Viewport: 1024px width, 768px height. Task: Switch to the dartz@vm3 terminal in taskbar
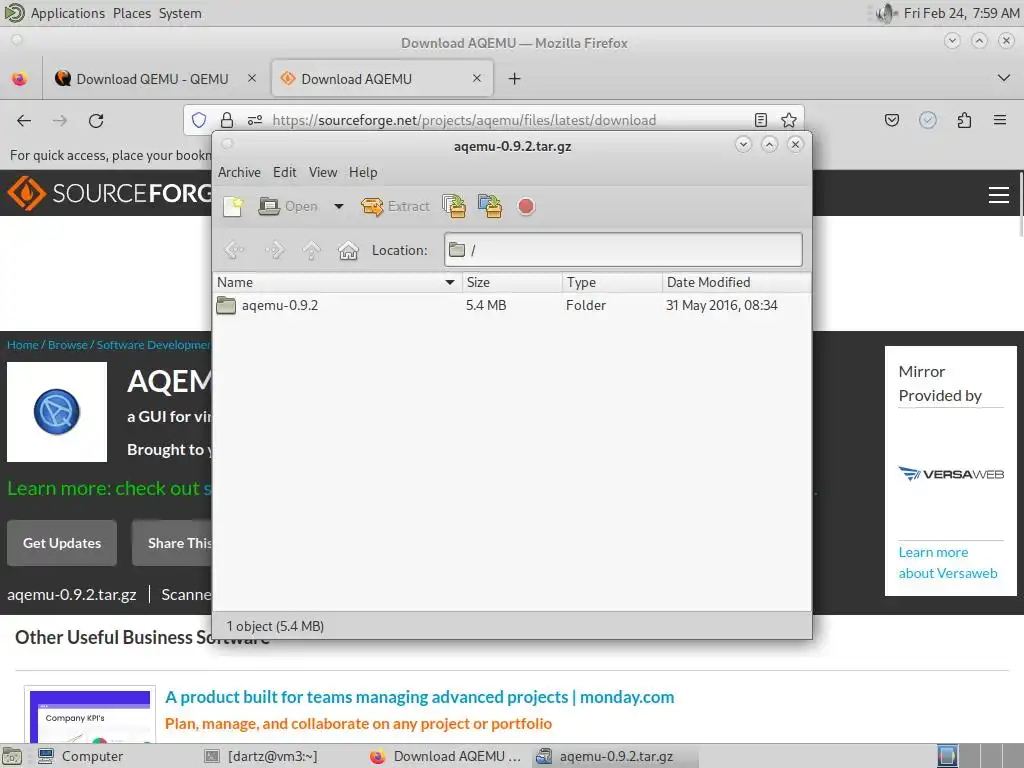click(x=262, y=756)
